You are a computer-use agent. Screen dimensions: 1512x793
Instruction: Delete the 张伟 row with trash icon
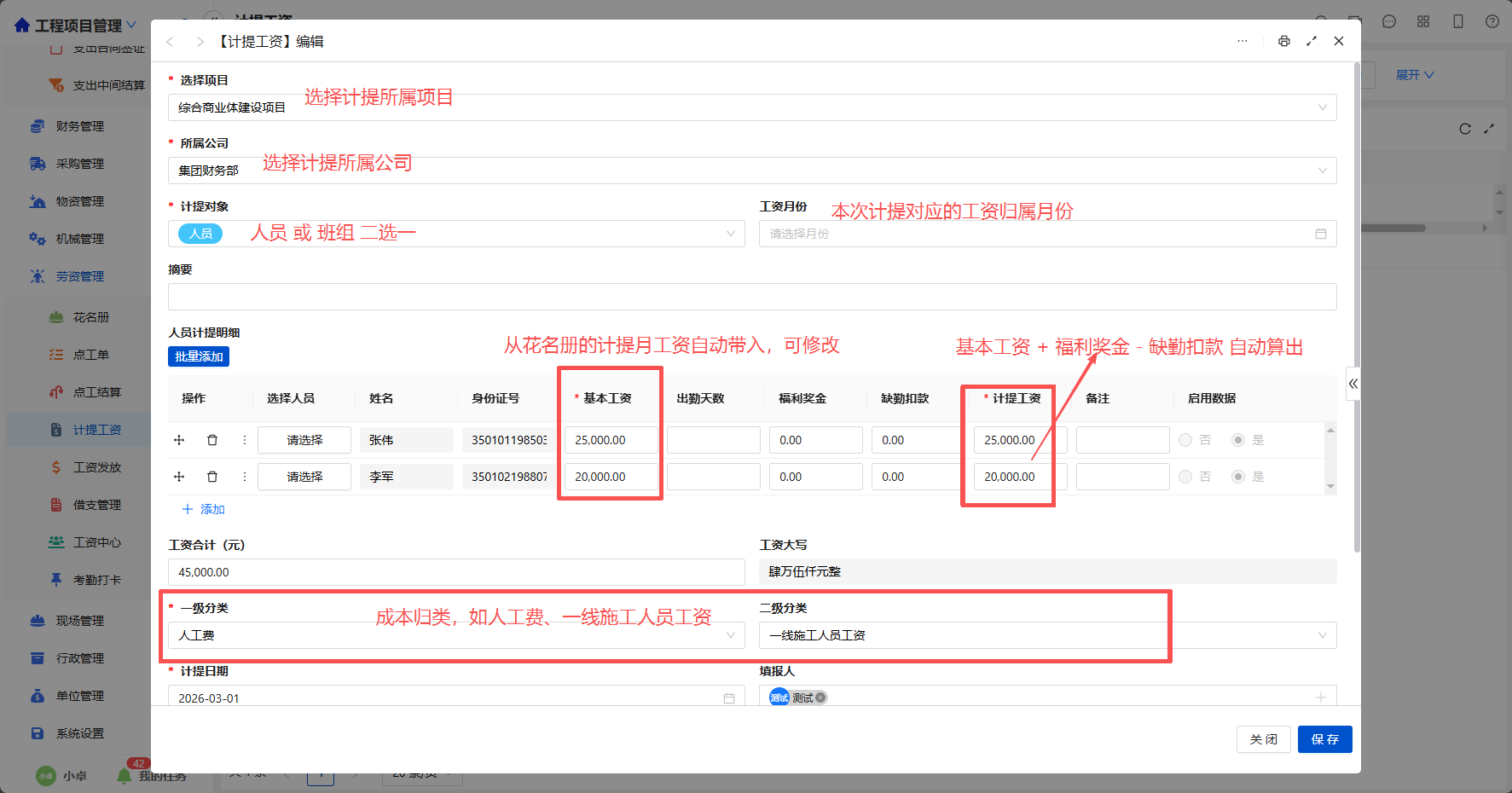tap(212, 440)
